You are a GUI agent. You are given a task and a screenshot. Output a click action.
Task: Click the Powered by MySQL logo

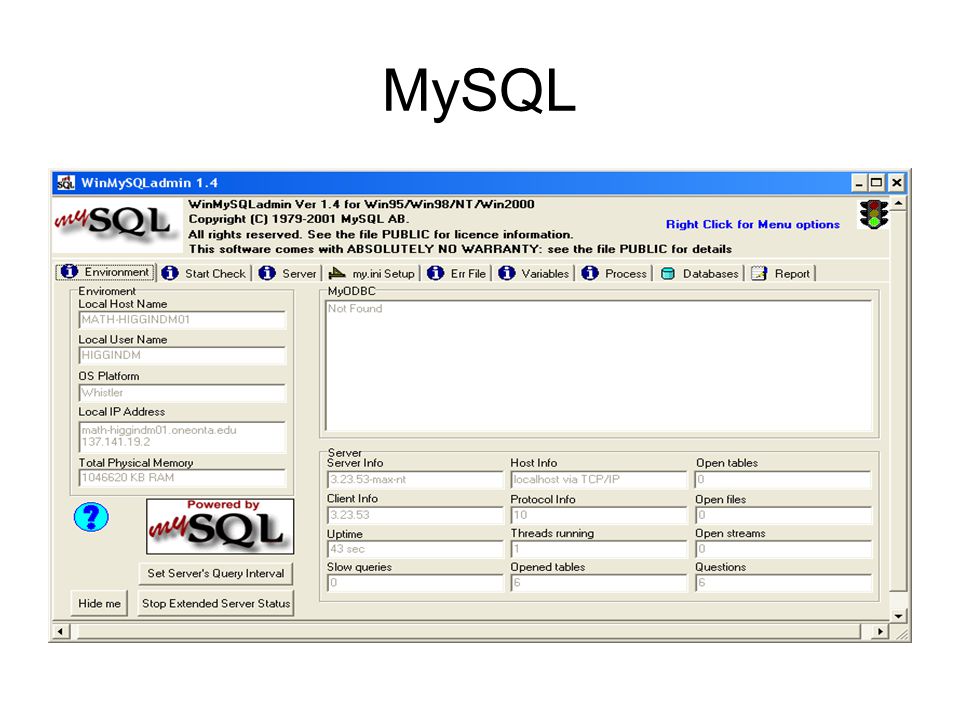coord(220,526)
